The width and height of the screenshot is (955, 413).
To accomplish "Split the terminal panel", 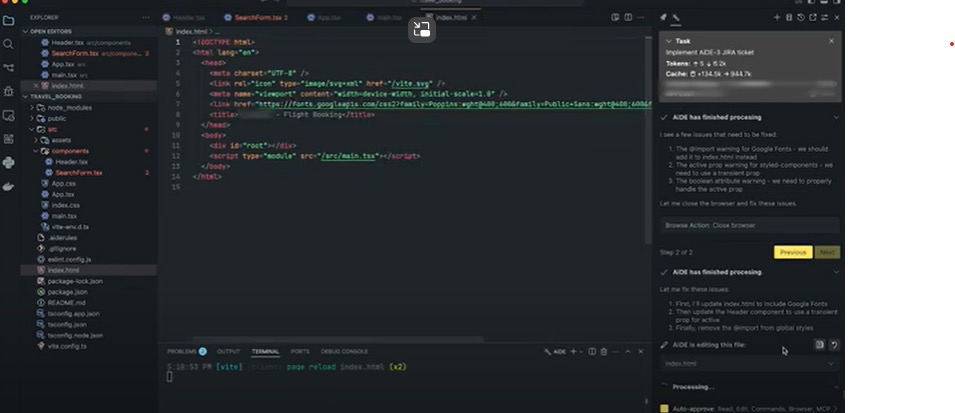I will coord(591,352).
